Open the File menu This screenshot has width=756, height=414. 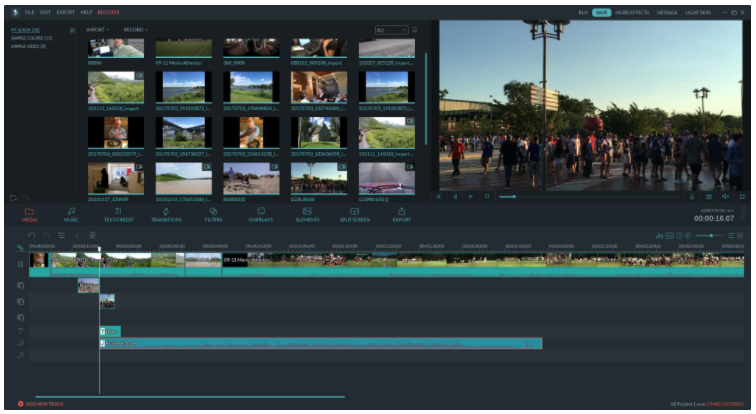pyautogui.click(x=29, y=11)
